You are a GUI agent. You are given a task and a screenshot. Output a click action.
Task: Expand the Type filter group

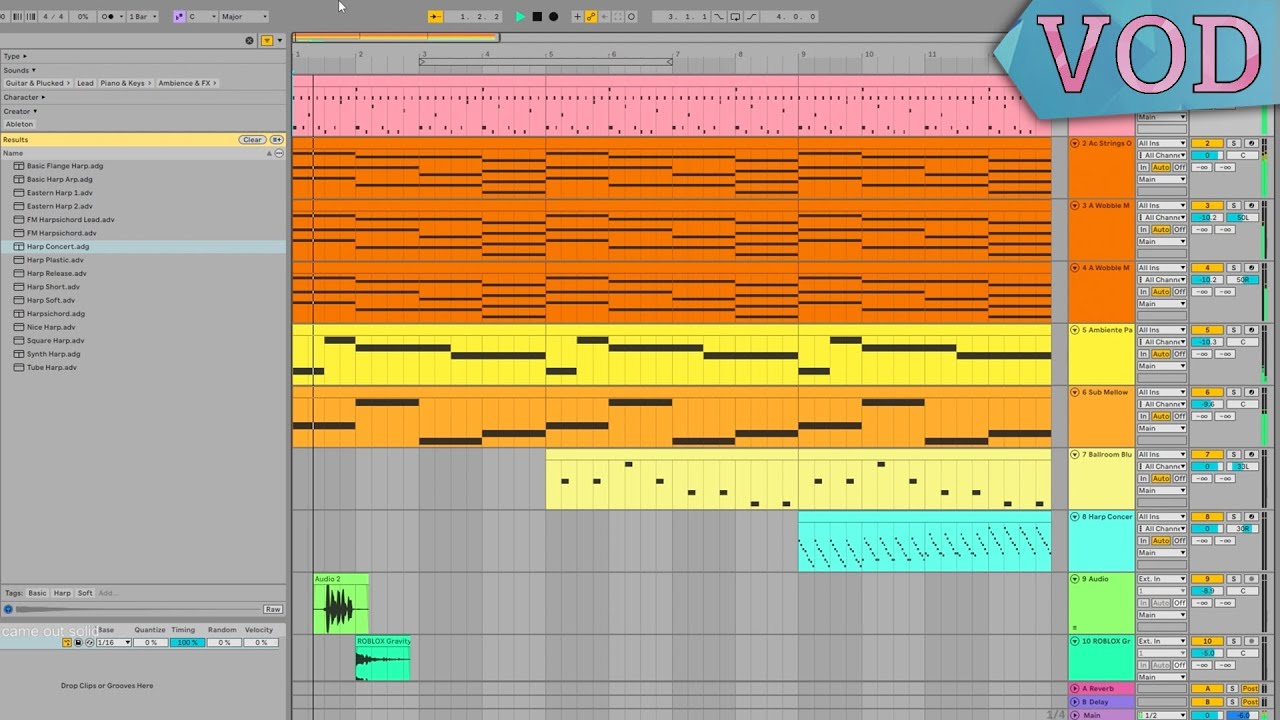click(15, 56)
